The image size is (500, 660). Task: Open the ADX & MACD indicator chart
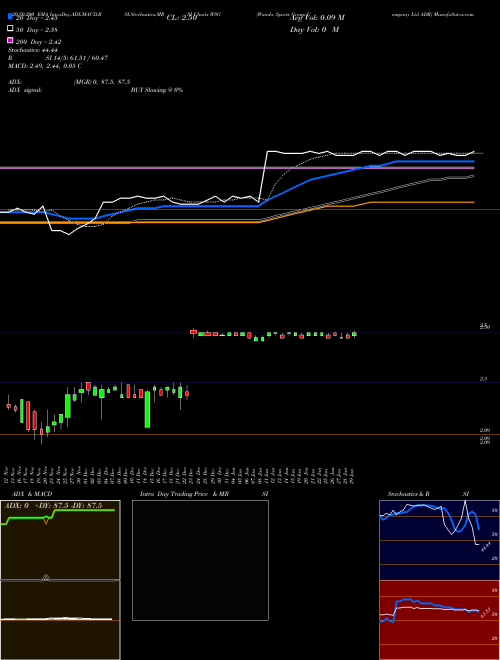tap(60, 580)
